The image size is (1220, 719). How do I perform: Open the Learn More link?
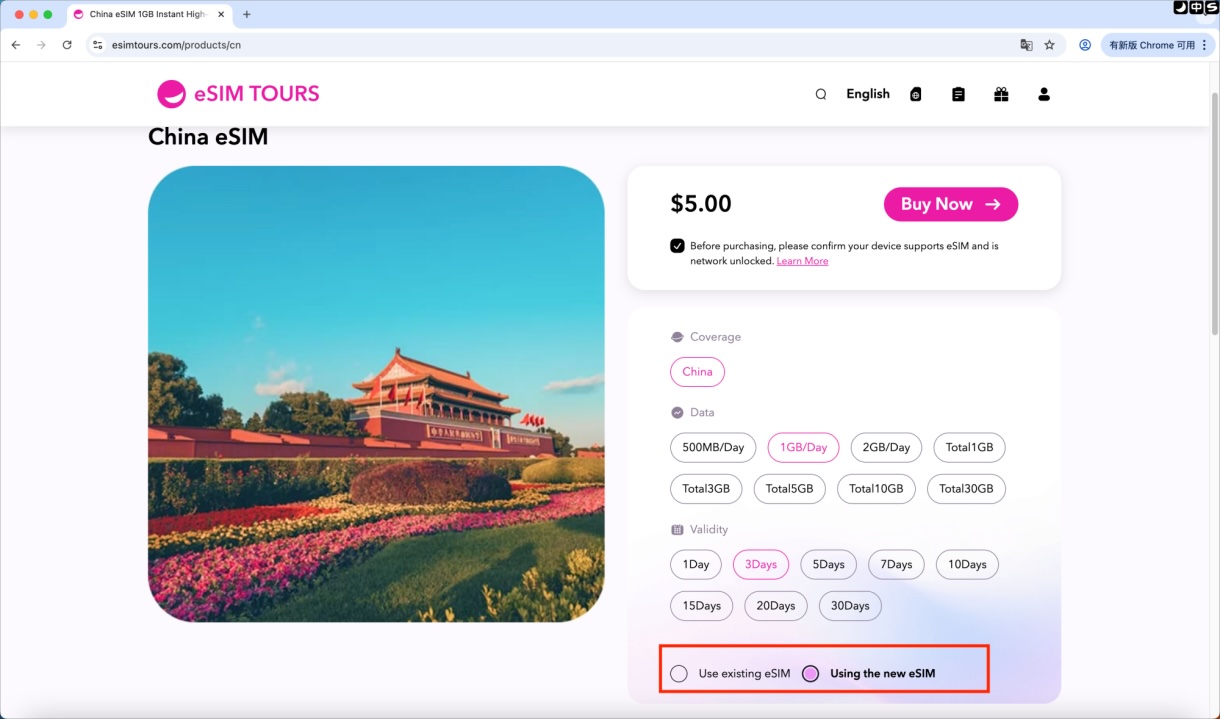click(x=802, y=260)
